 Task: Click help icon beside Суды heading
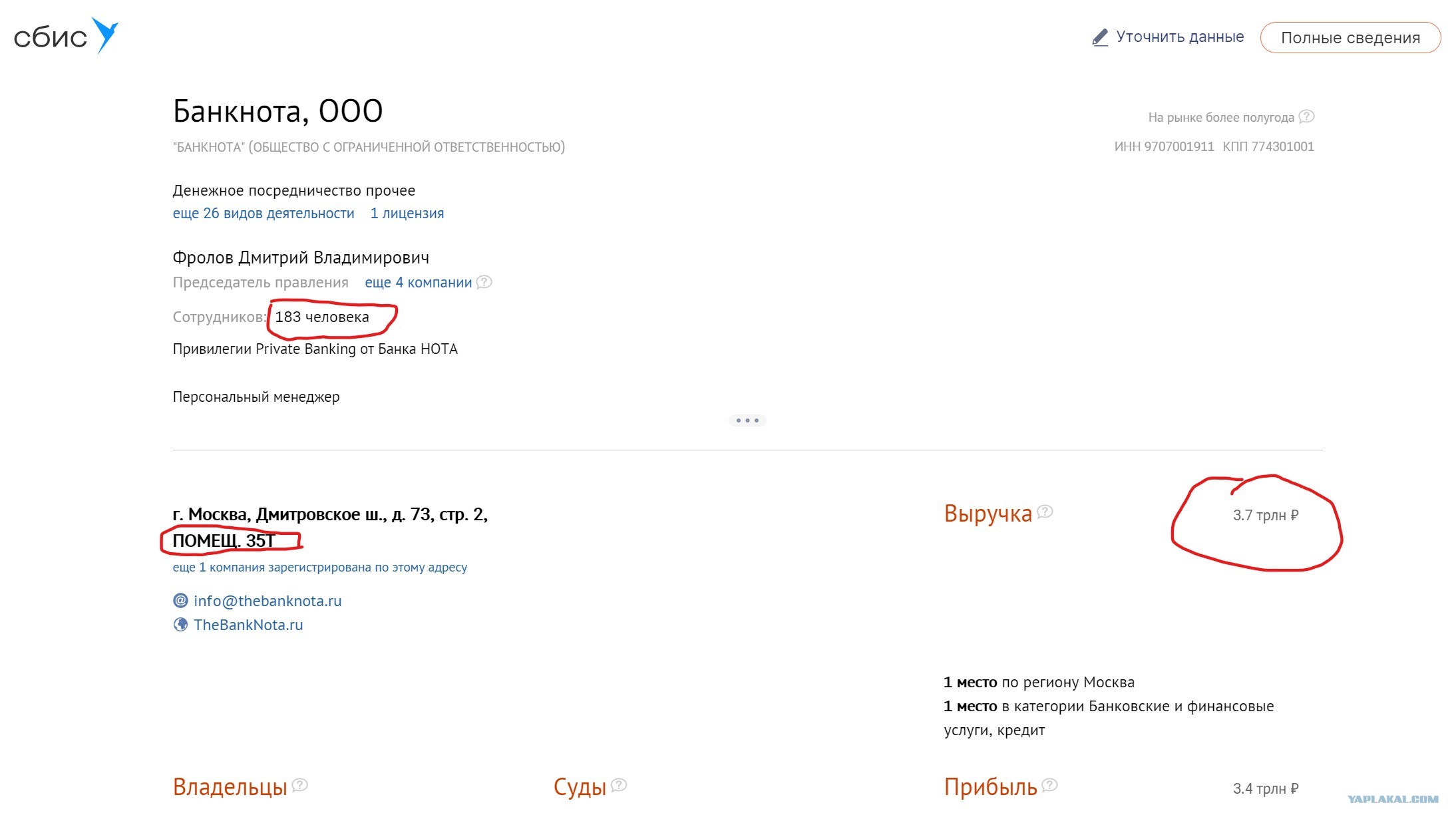point(619,785)
